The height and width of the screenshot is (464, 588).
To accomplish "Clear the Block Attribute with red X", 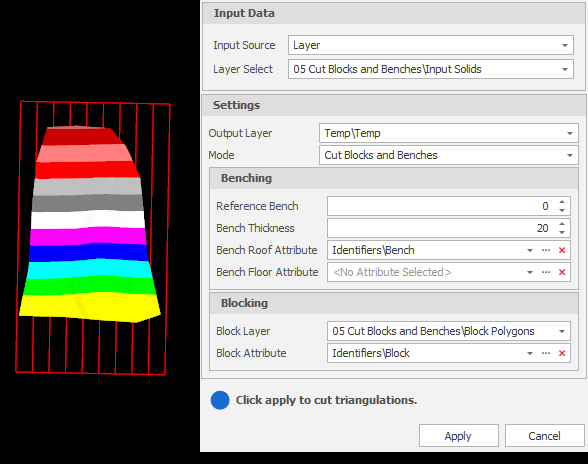I will pos(561,353).
